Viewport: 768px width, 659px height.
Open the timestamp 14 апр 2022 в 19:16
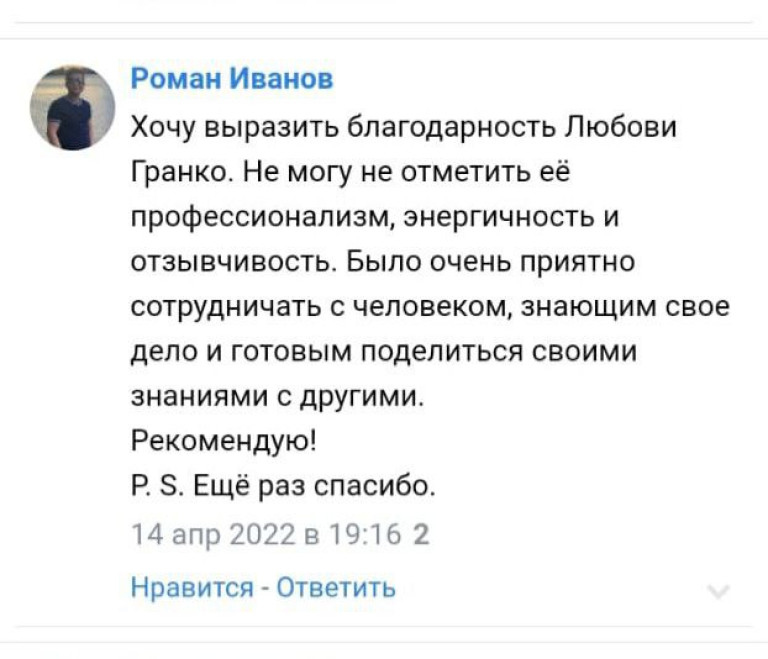266,535
